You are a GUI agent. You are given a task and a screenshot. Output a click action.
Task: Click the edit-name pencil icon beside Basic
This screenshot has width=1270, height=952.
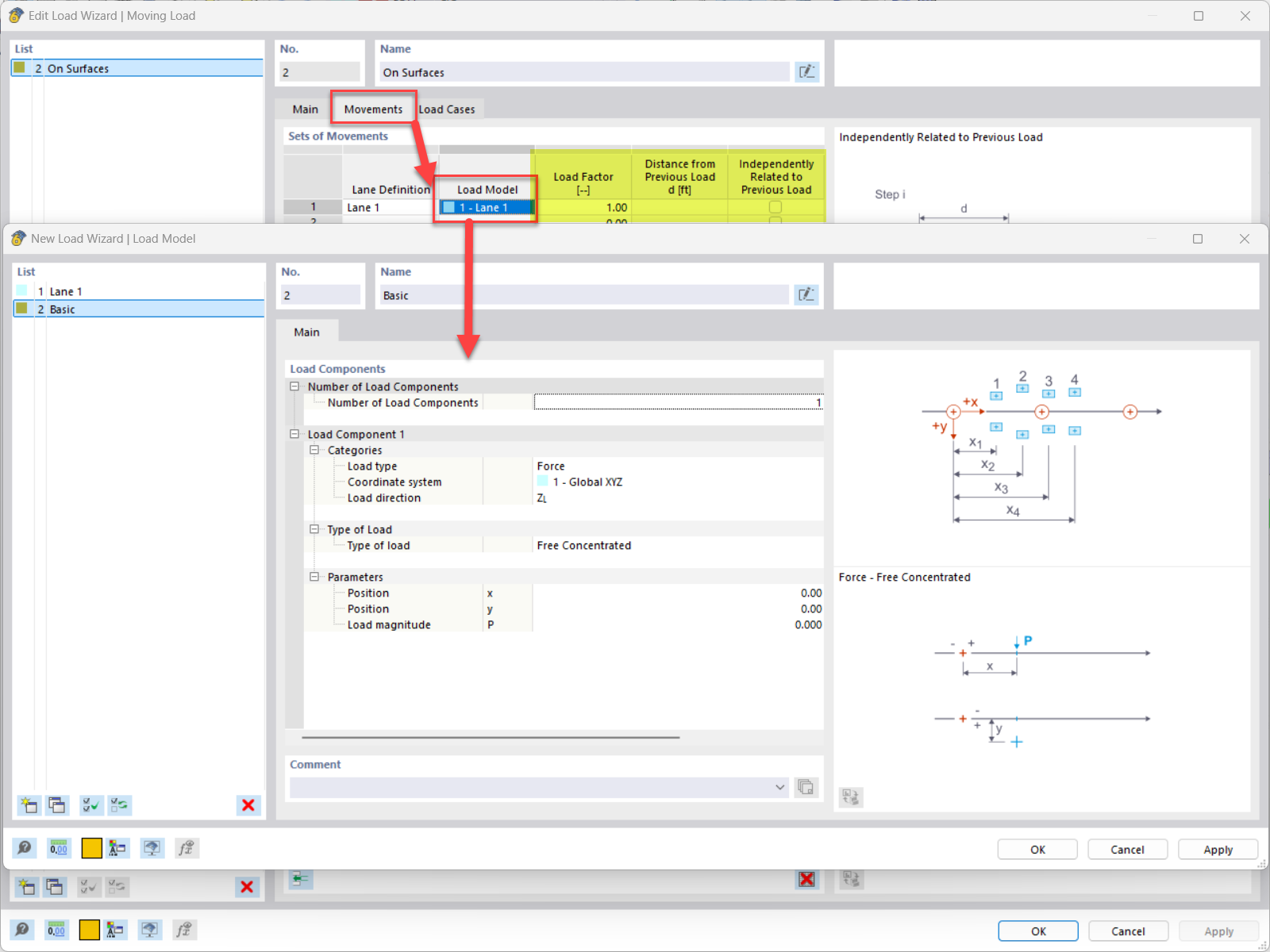click(806, 294)
